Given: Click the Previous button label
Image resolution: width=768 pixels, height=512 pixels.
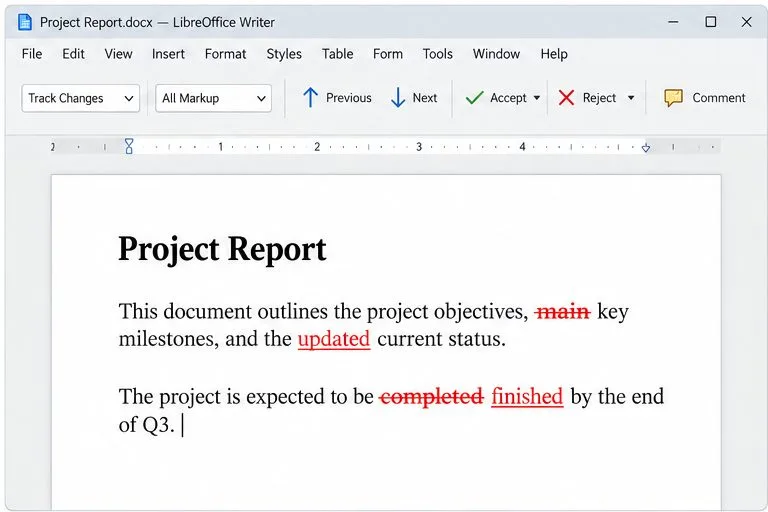Looking at the screenshot, I should (349, 98).
